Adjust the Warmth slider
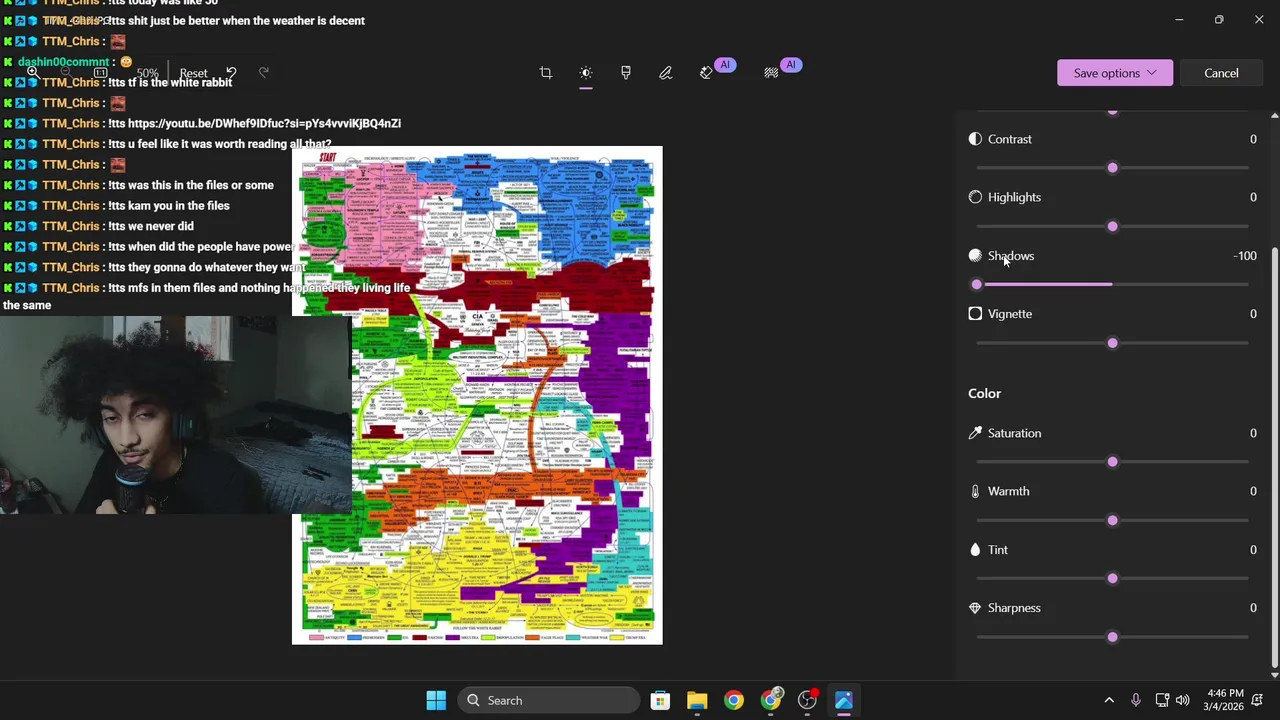The image size is (1280, 720). click(x=1112, y=520)
